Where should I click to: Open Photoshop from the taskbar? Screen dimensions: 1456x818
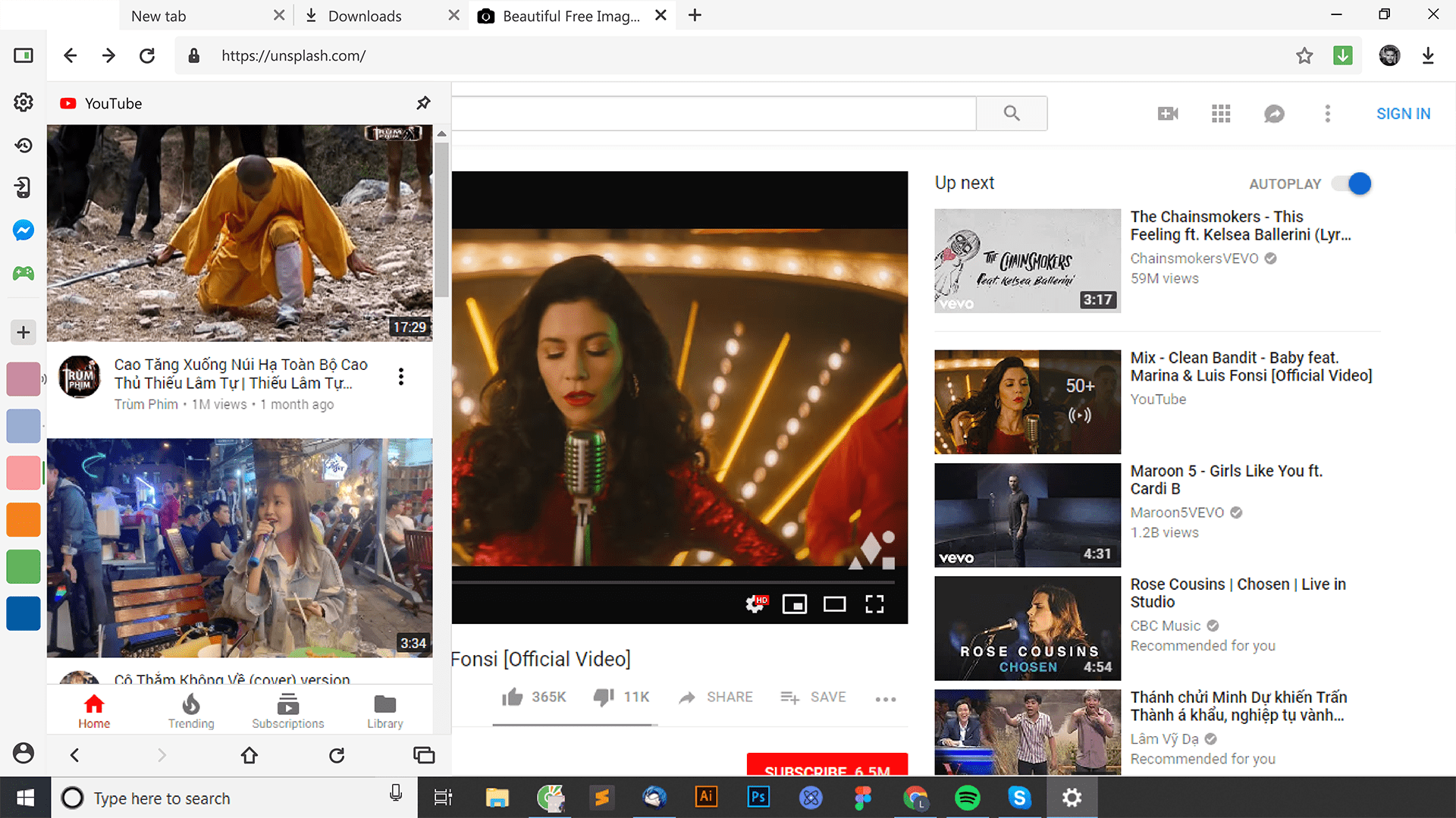pos(758,798)
